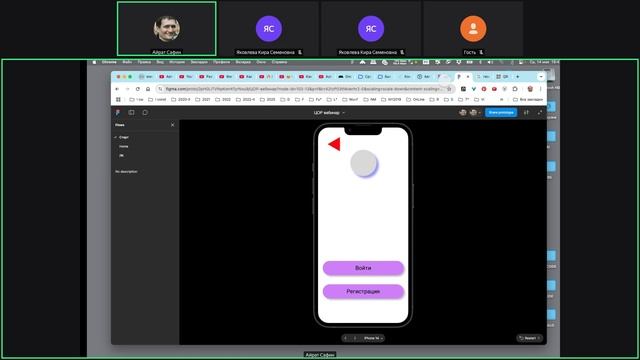Open the prototype options icon beside Share

(x=526, y=113)
